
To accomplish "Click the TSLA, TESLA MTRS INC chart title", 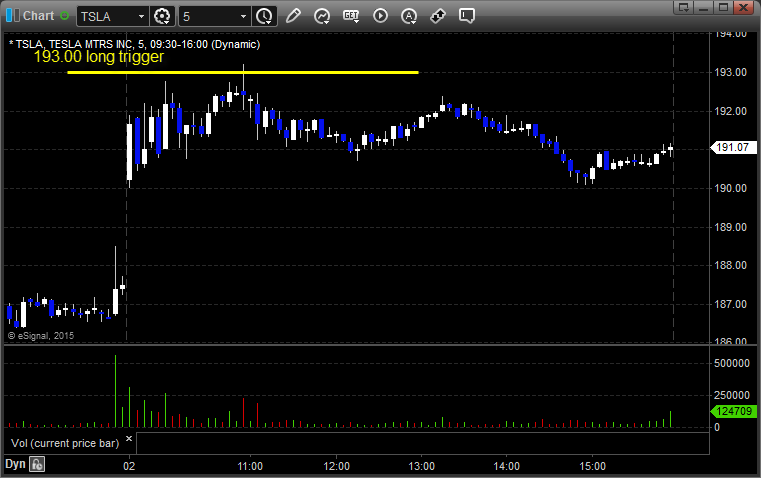I will point(134,44).
